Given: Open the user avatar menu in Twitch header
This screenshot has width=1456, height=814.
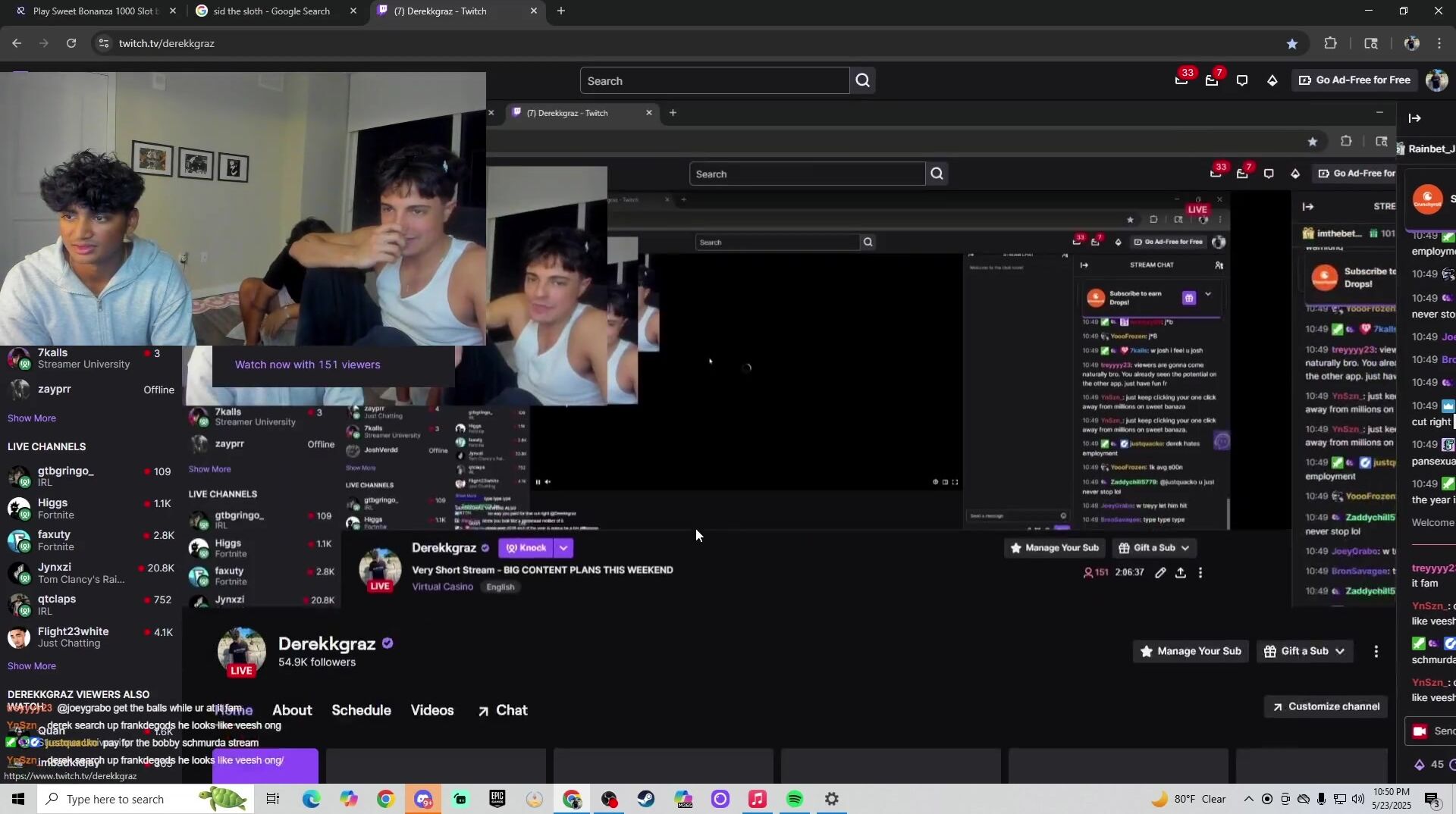Looking at the screenshot, I should pyautogui.click(x=1436, y=80).
